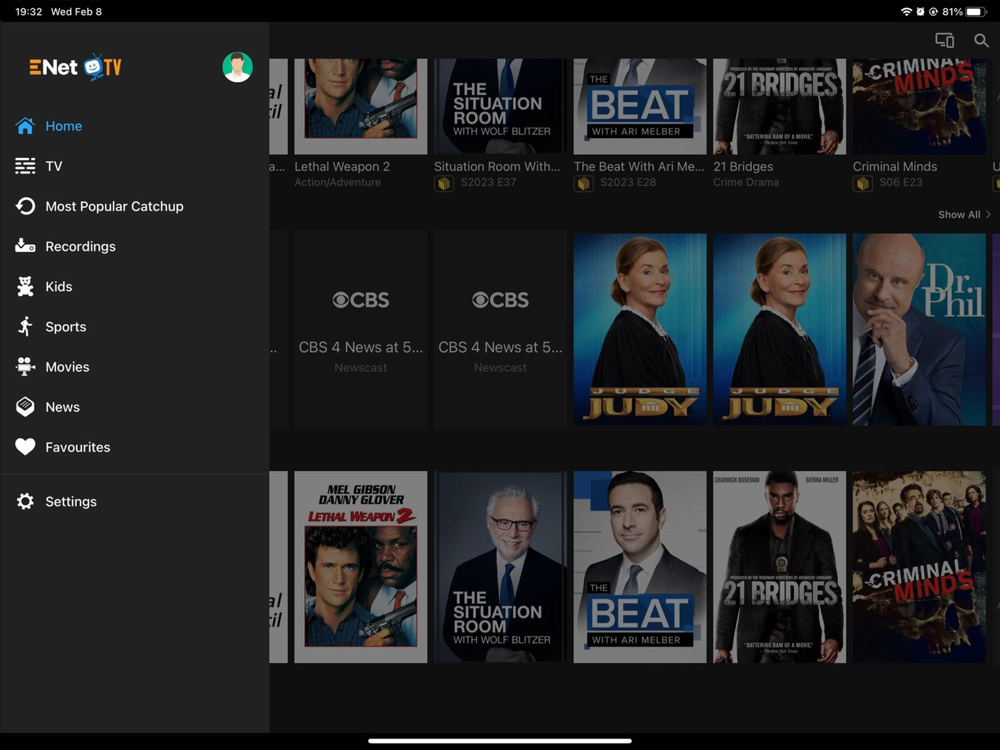
Task: Click catchup badge under Situation Room
Action: (444, 184)
